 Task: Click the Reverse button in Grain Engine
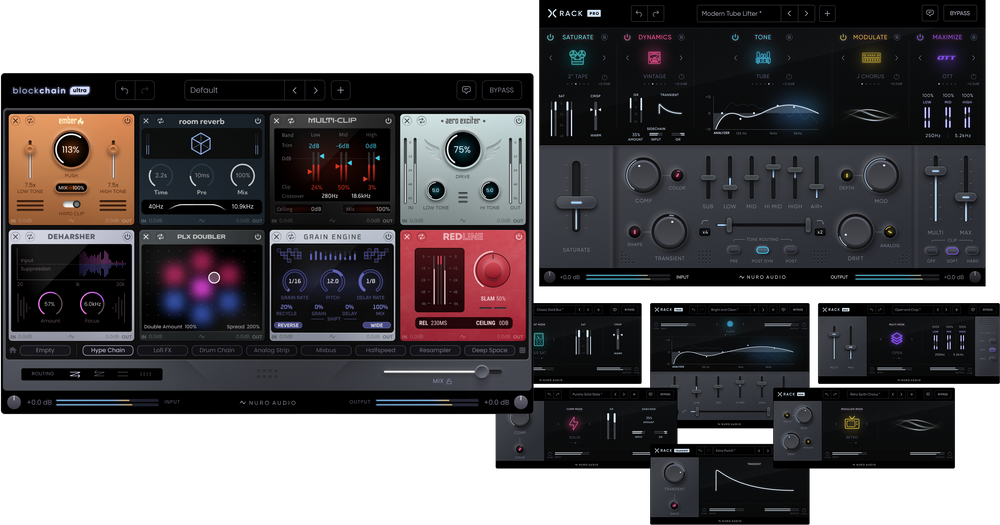pos(289,325)
